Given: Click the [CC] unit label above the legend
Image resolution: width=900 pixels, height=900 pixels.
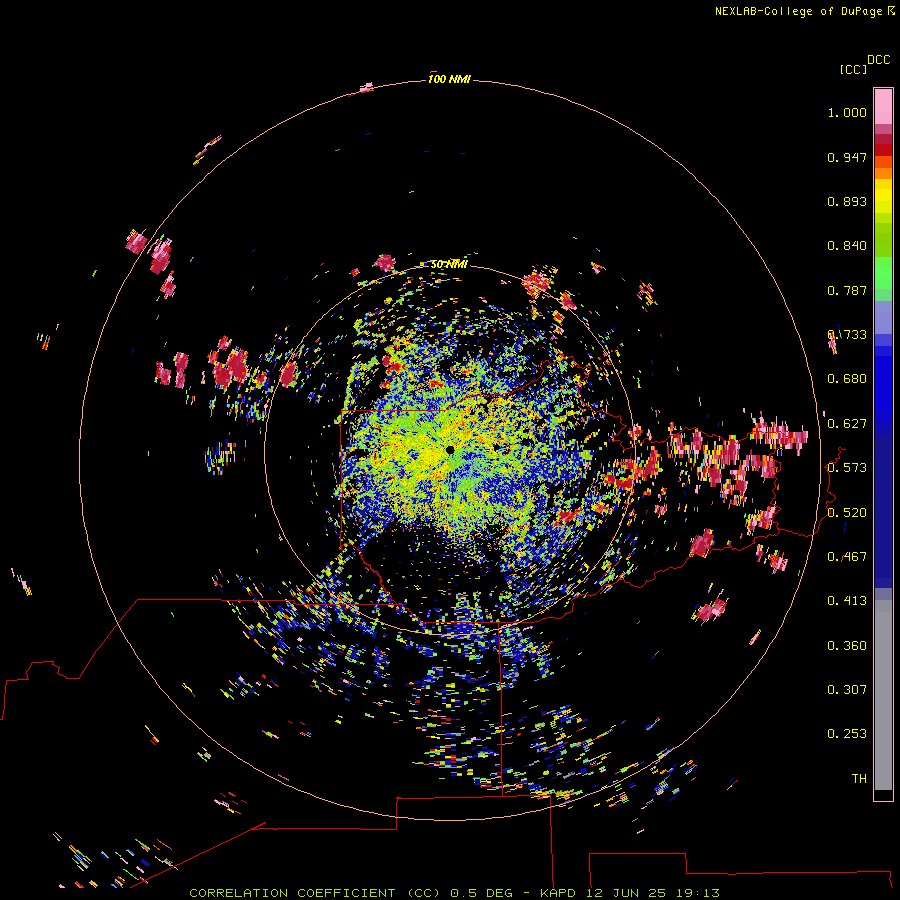Looking at the screenshot, I should pos(853,69).
